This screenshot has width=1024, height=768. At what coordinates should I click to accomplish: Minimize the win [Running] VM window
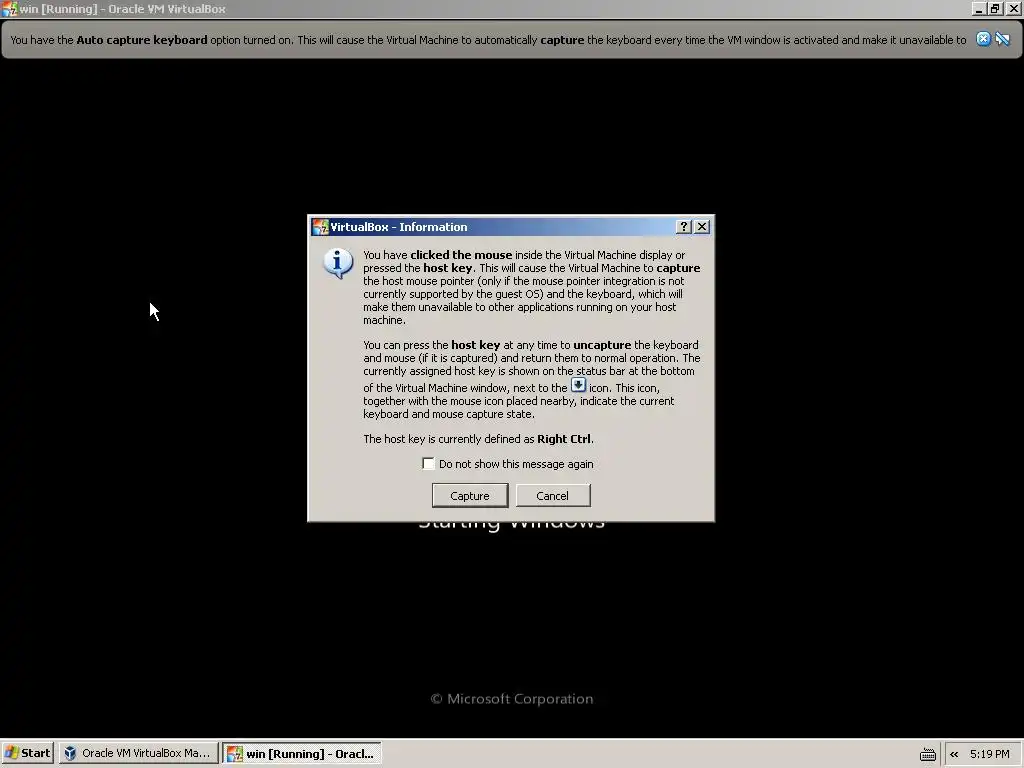(x=978, y=8)
